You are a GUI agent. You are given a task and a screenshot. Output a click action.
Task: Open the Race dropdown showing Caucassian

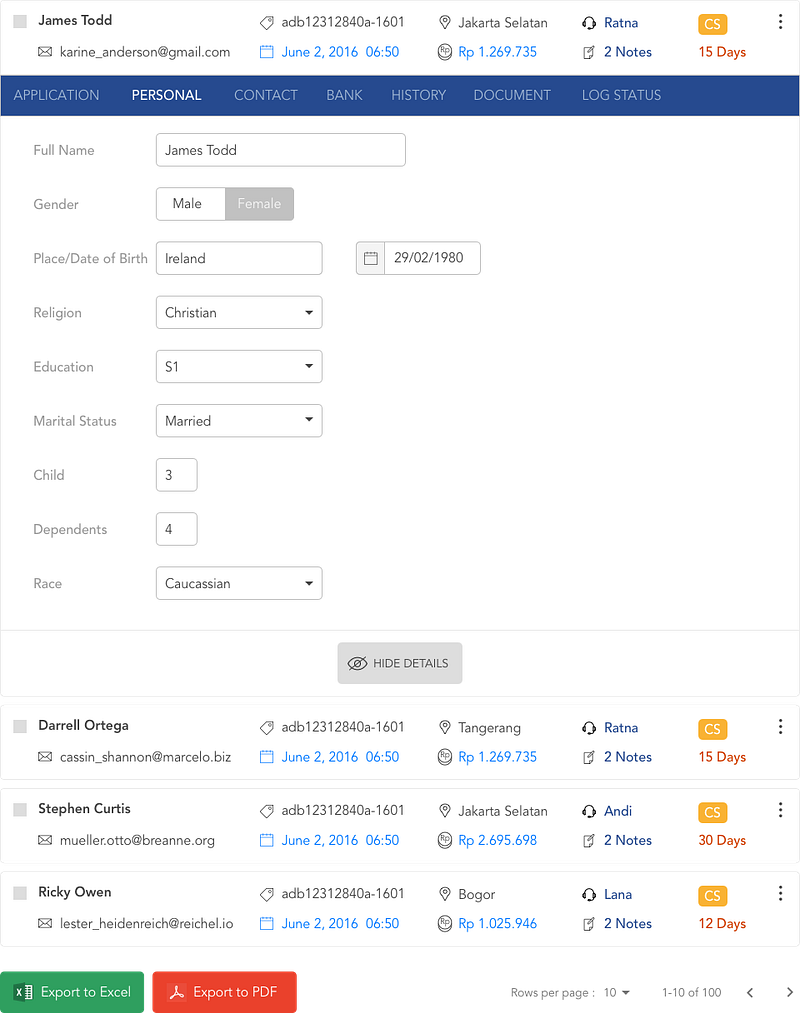pos(239,583)
